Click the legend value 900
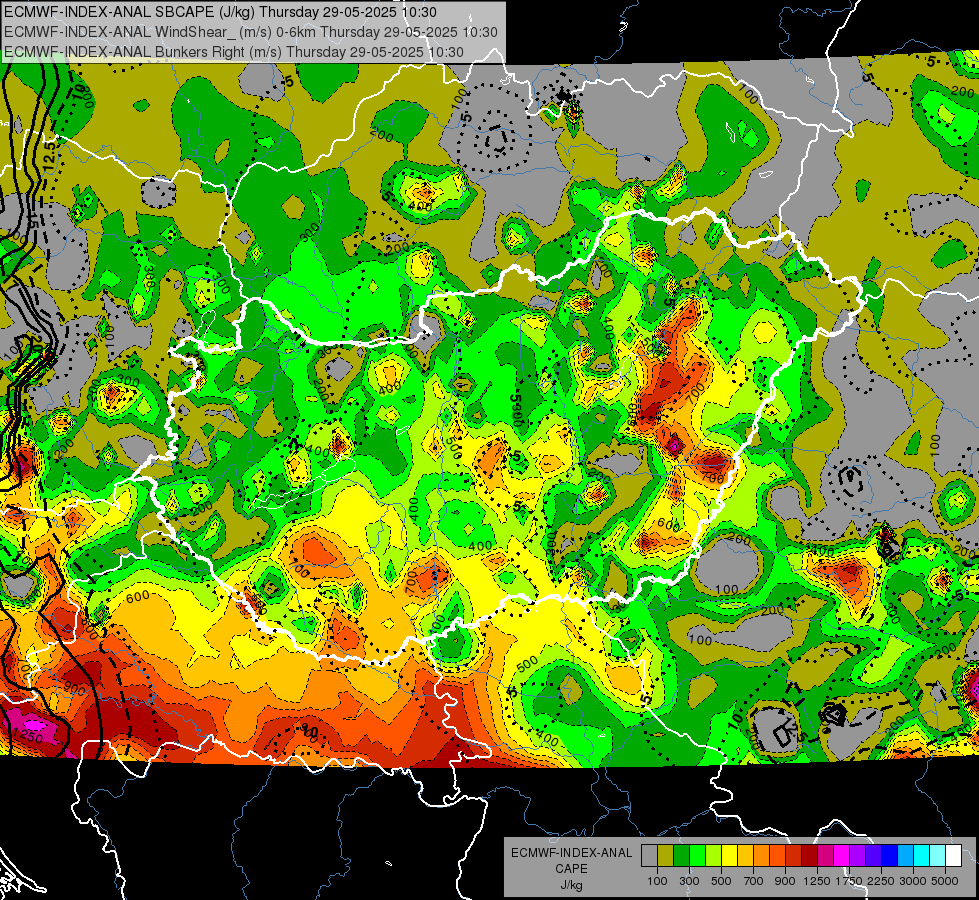 pos(785,881)
